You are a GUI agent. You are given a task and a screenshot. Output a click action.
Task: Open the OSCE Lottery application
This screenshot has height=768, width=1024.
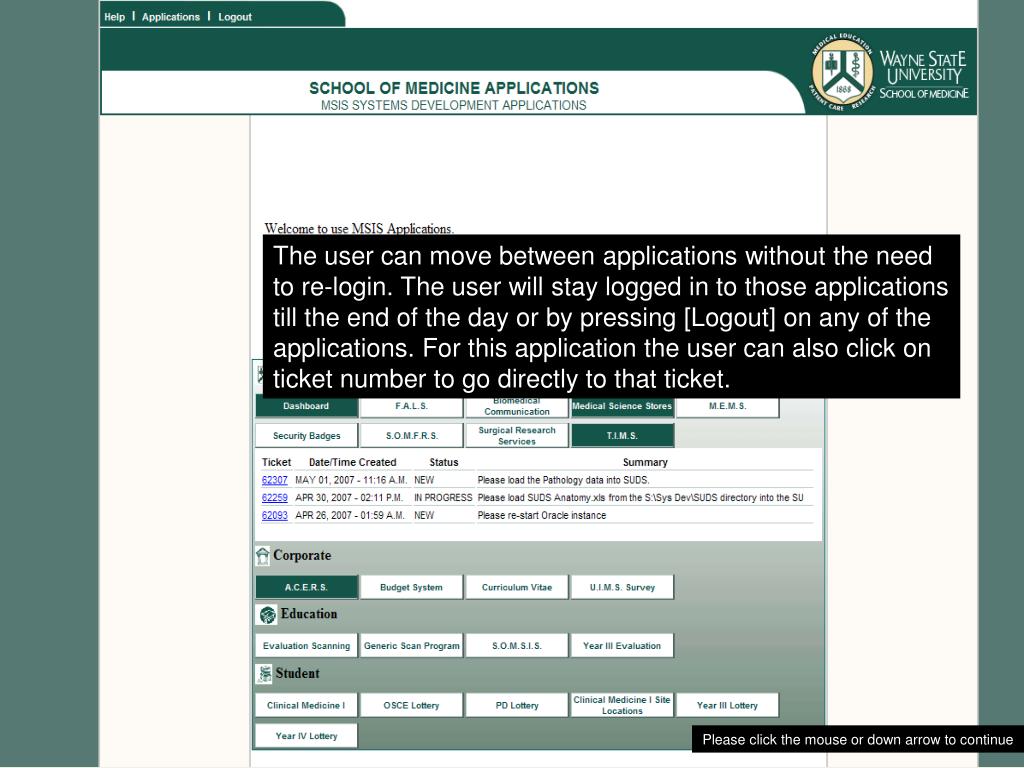tap(411, 705)
